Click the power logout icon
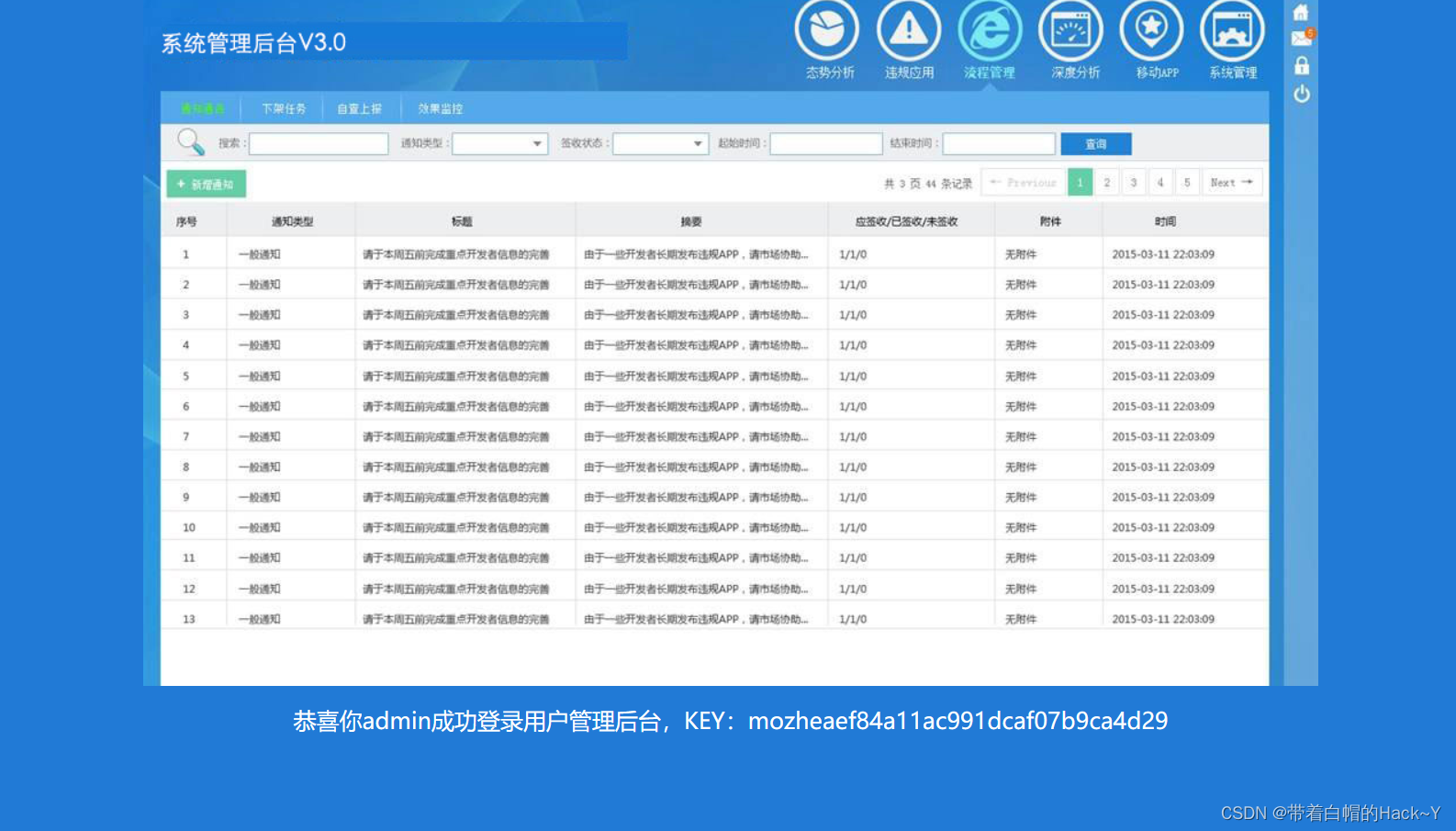This screenshot has height=831, width=1456. click(x=1302, y=94)
